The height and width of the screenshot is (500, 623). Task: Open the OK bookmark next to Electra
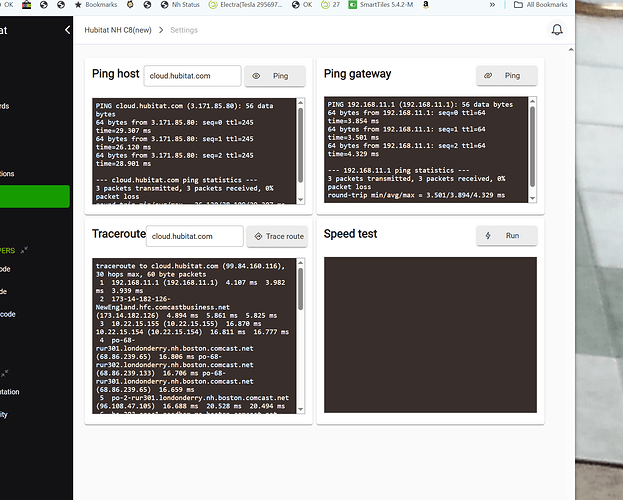[x=302, y=5]
